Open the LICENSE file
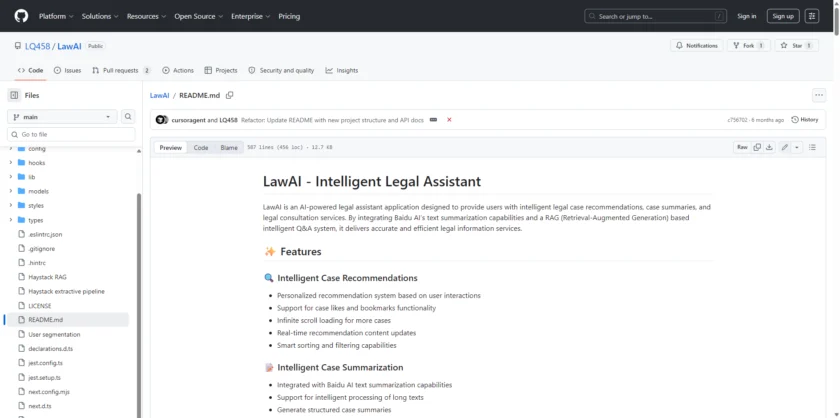This screenshot has height=418, width=840. point(40,306)
